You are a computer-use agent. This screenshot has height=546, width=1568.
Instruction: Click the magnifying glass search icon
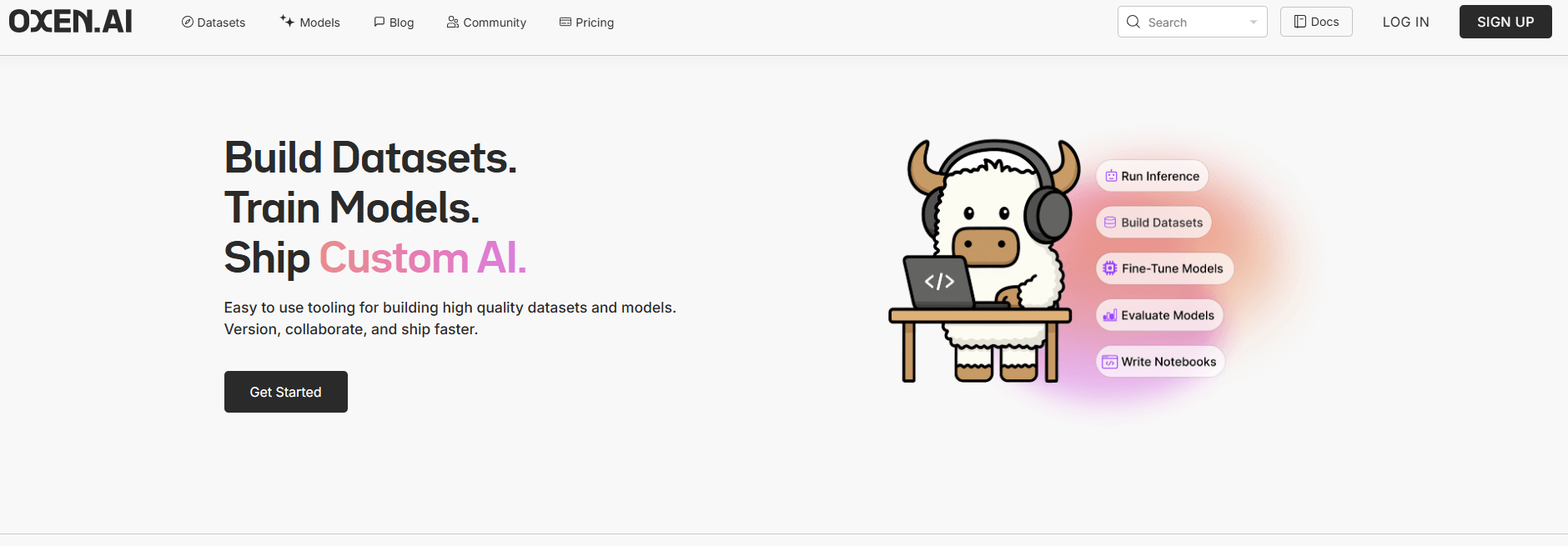[1133, 22]
